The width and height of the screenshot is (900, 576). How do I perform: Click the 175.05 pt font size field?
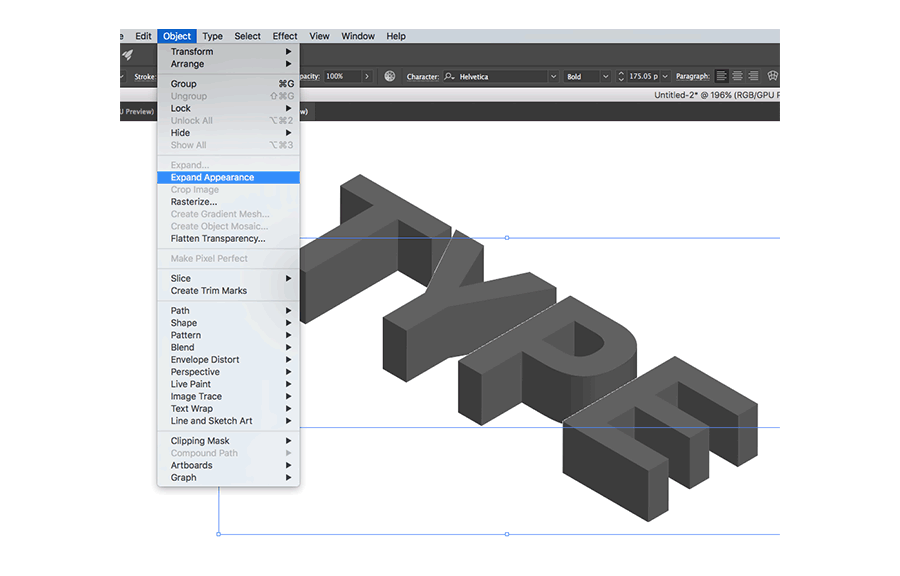(x=643, y=76)
